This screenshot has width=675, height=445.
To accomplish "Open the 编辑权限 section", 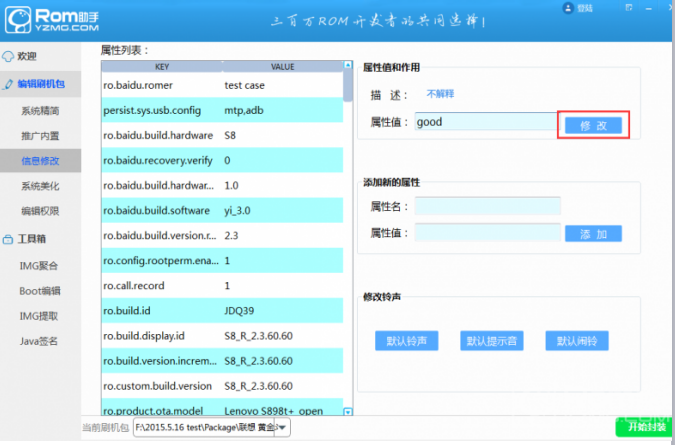I will click(x=40, y=211).
